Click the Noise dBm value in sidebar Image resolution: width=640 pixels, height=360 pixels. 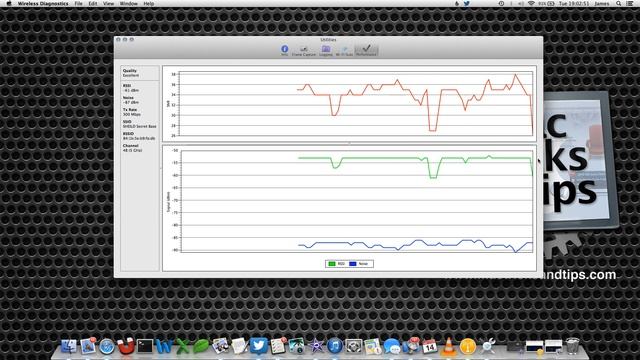point(131,102)
